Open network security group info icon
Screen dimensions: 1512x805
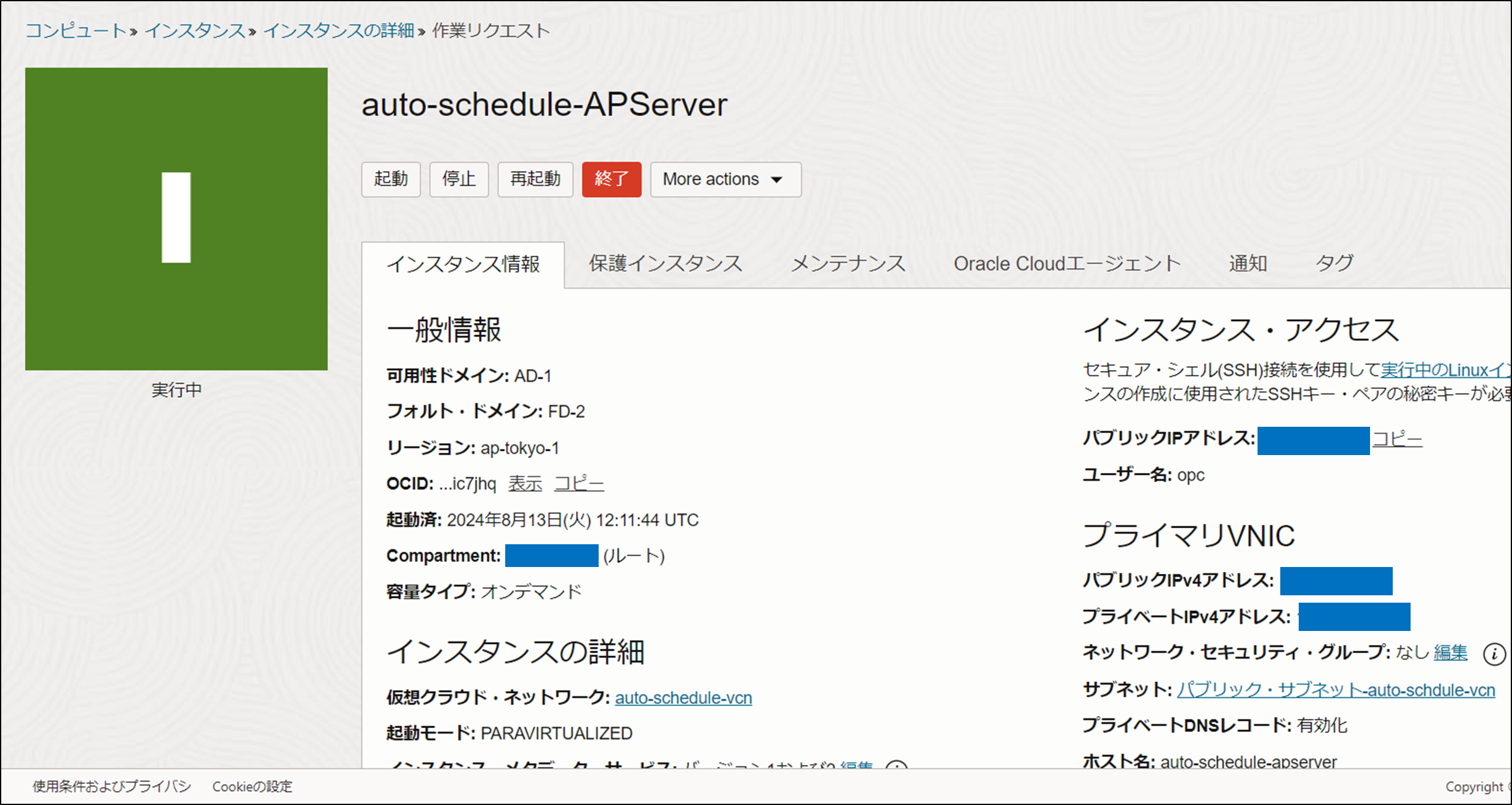(x=1494, y=653)
